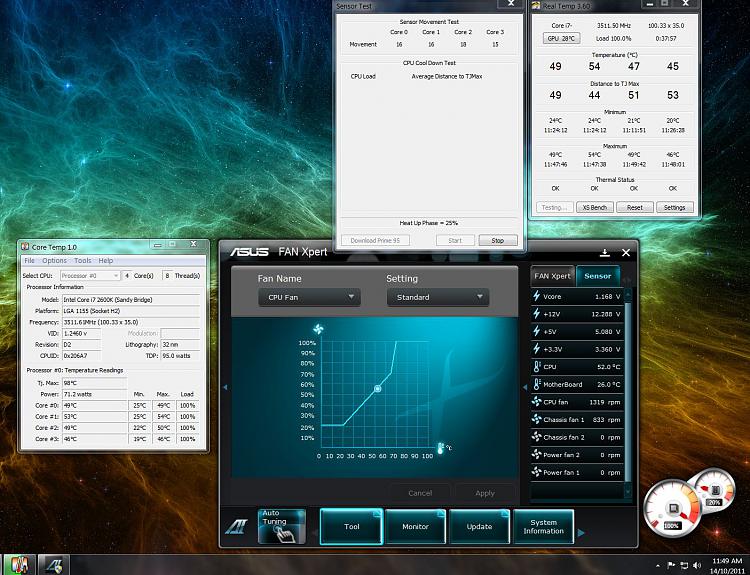
Task: Click the AI Suite logo icon
Action: 236,527
